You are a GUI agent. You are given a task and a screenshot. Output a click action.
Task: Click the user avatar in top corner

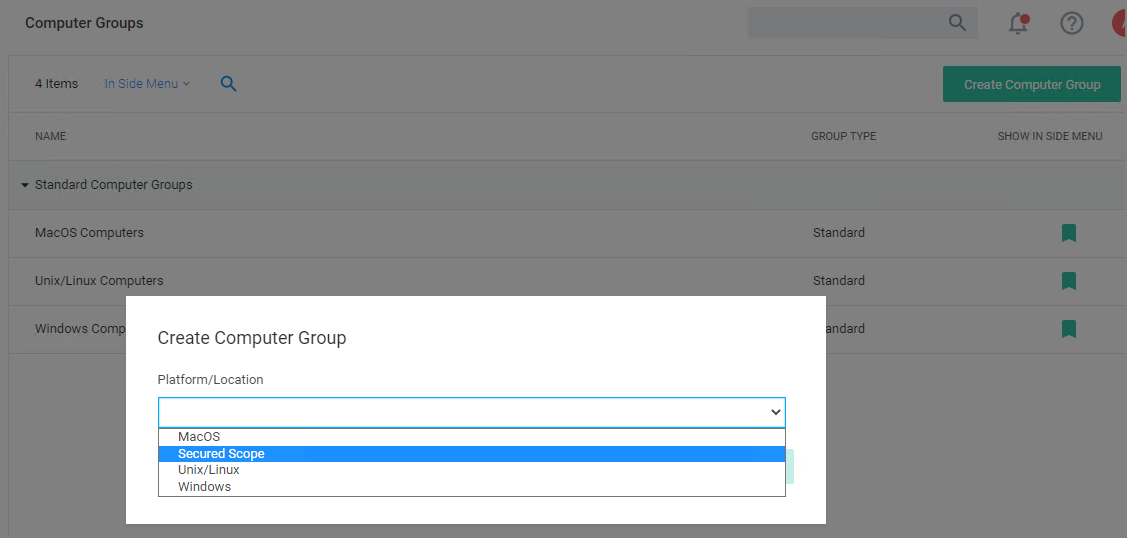[x=1120, y=23]
